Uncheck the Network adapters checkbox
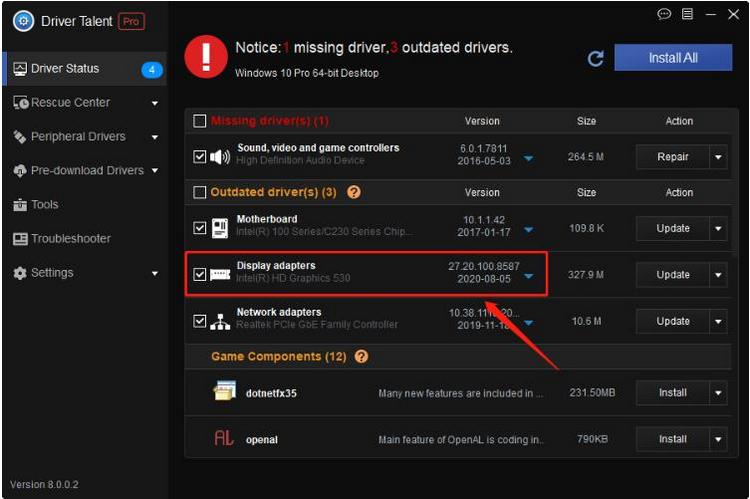This screenshot has width=750, height=499. tap(199, 321)
